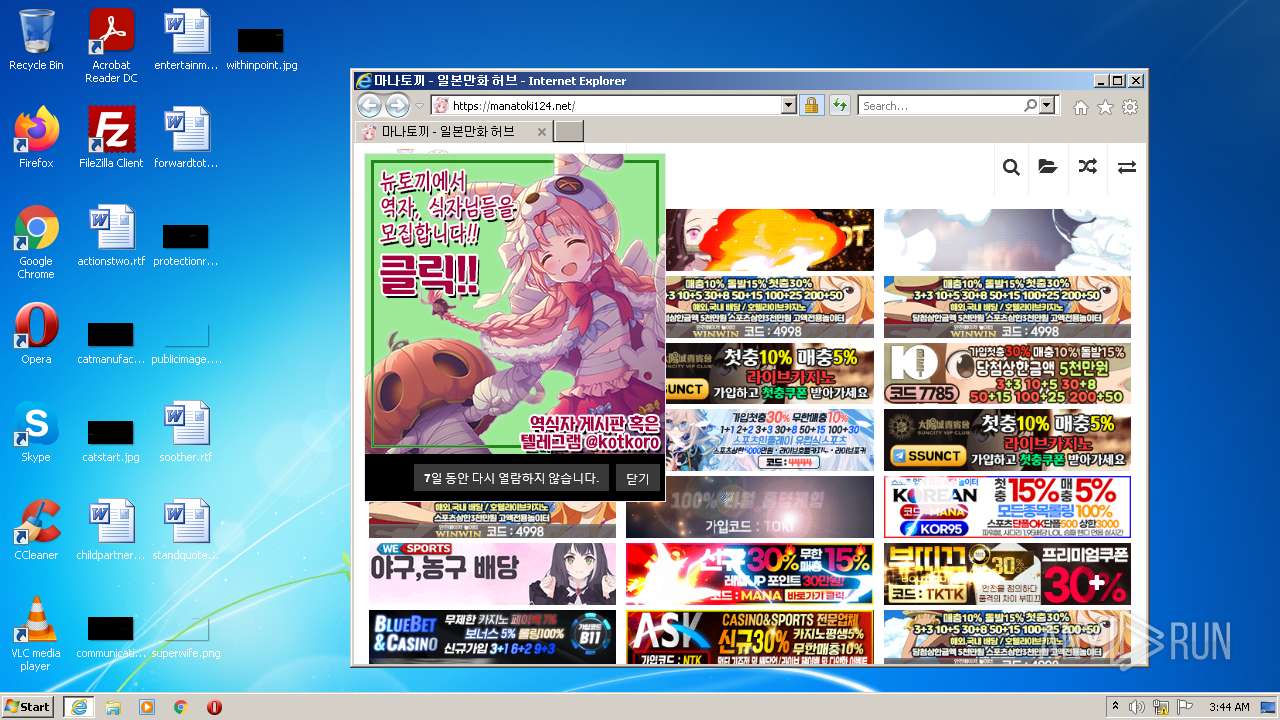The width and height of the screenshot is (1280, 720).
Task: Click the IE Back navigation arrow
Action: (x=369, y=105)
